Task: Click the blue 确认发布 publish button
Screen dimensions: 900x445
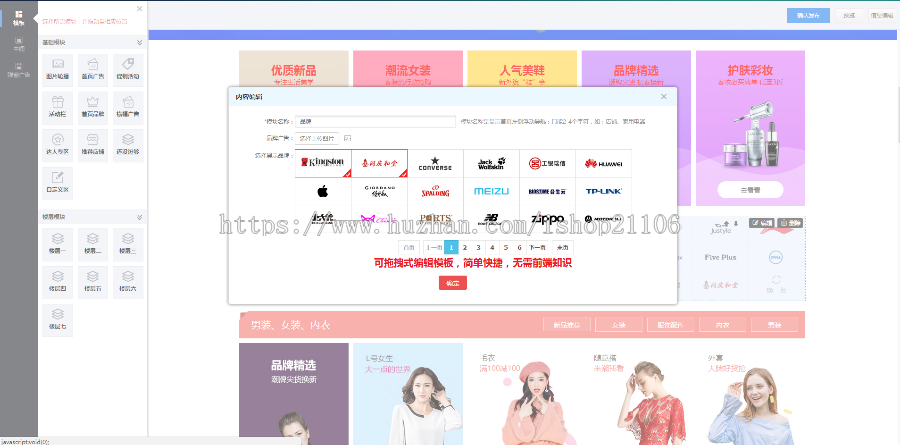Action: 808,16
